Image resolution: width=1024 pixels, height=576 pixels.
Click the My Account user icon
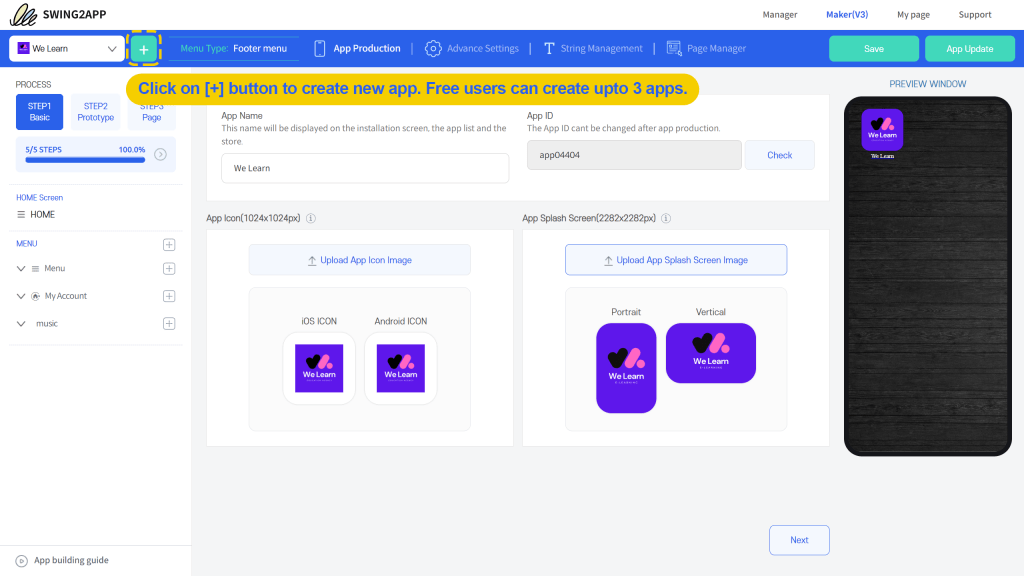point(36,296)
